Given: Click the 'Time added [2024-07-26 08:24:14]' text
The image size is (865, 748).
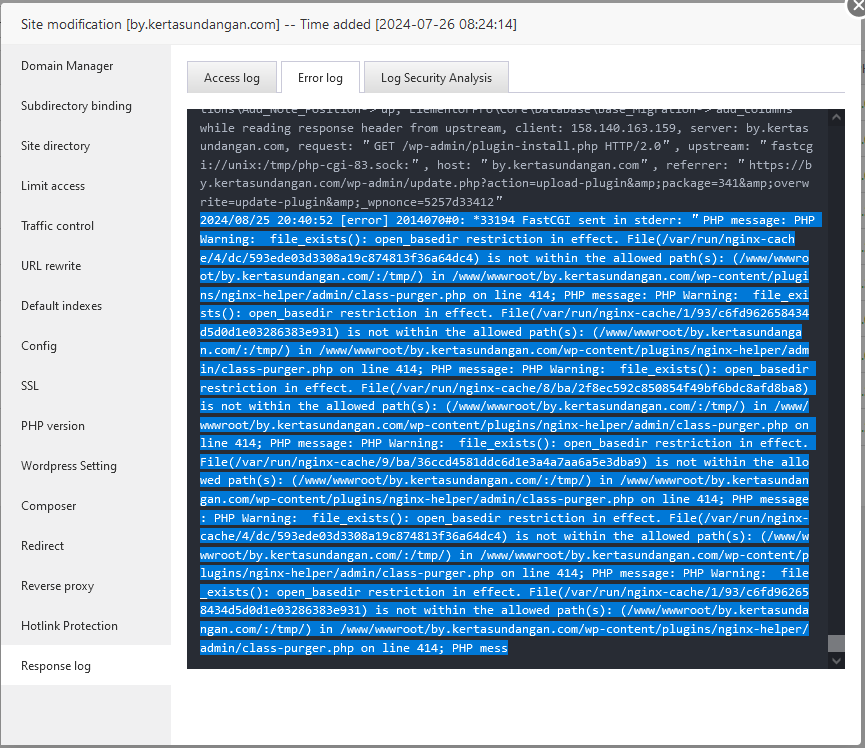Looking at the screenshot, I should click(408, 24).
